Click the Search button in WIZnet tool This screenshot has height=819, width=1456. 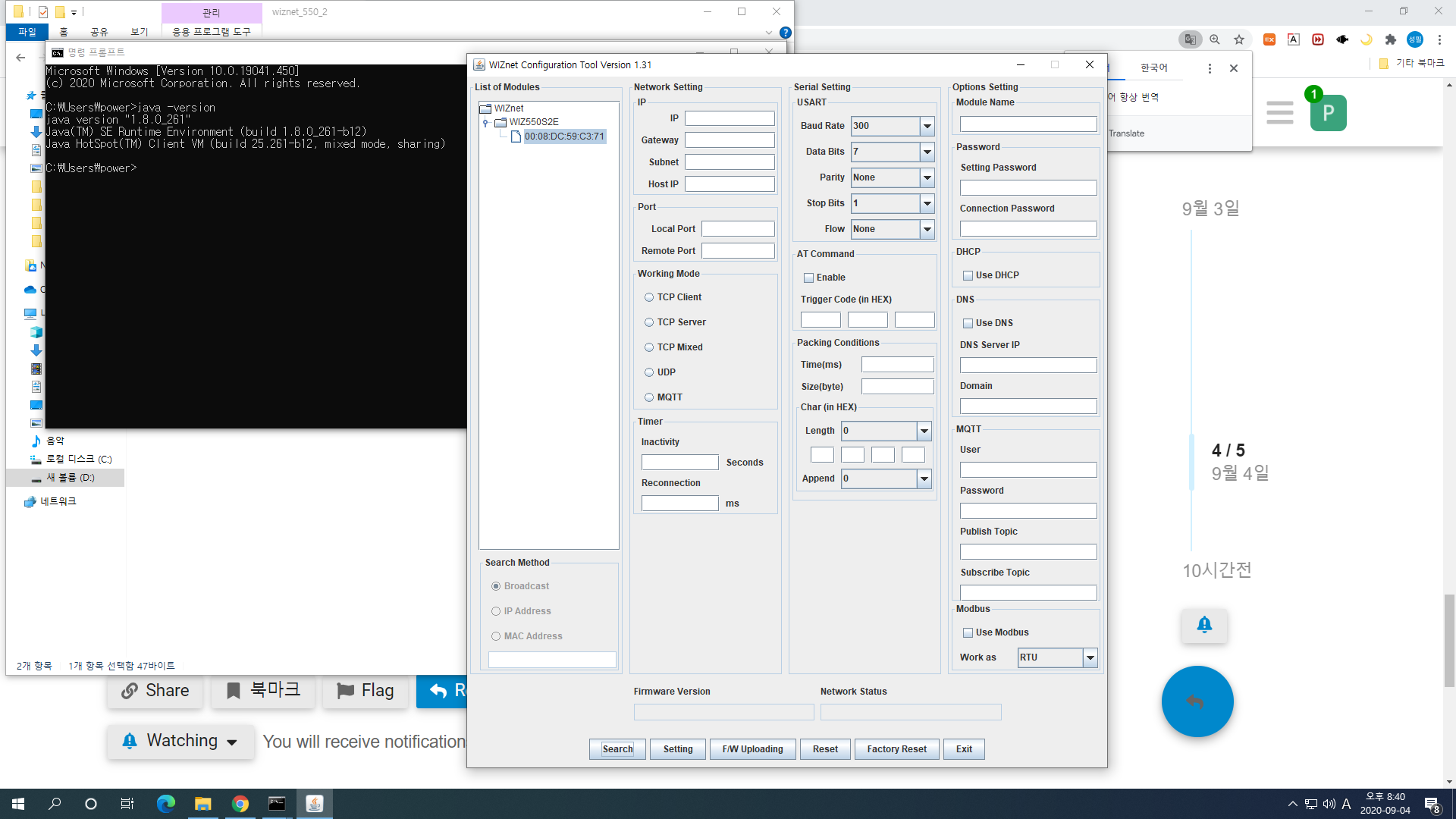[617, 749]
